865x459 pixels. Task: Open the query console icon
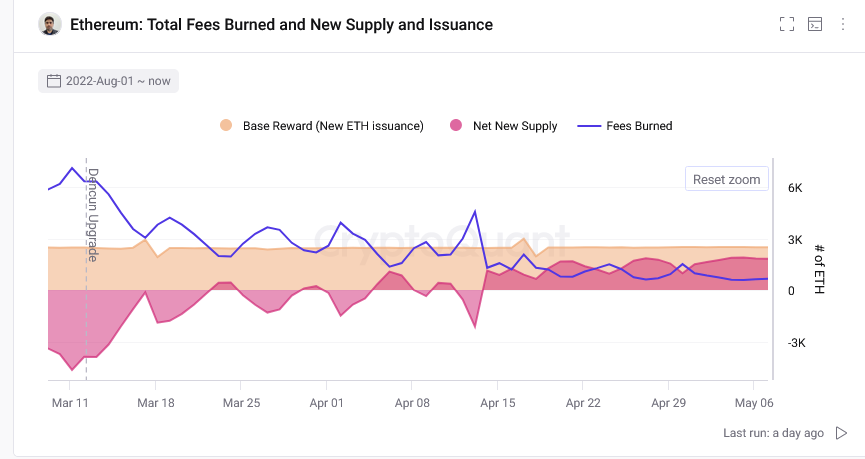pyautogui.click(x=815, y=24)
